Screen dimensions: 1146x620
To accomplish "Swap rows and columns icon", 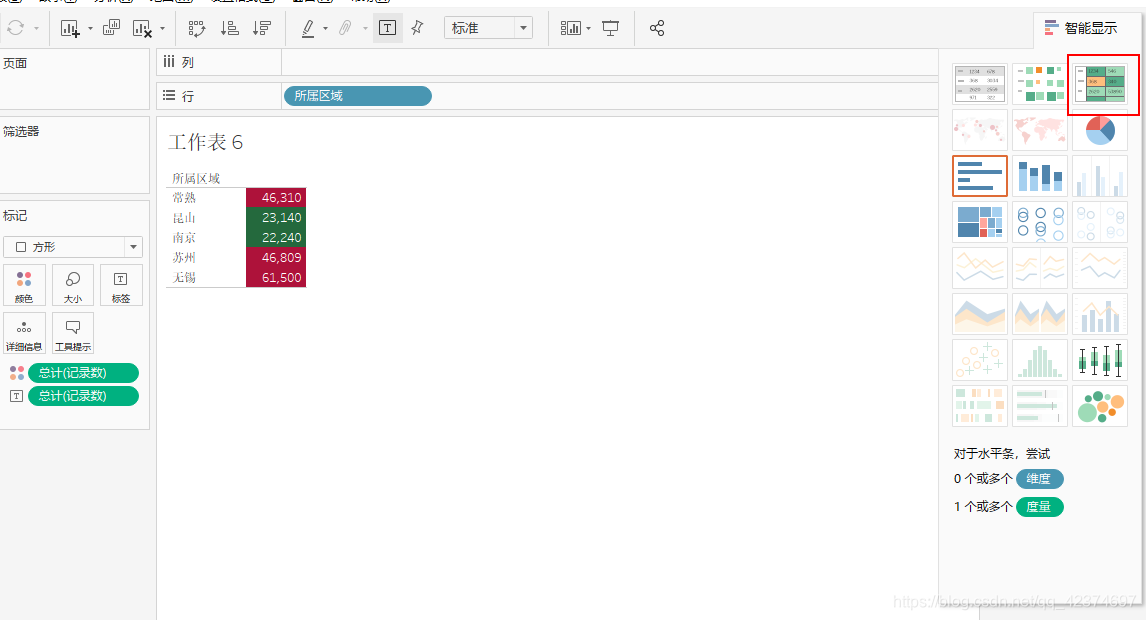I will tap(197, 29).
